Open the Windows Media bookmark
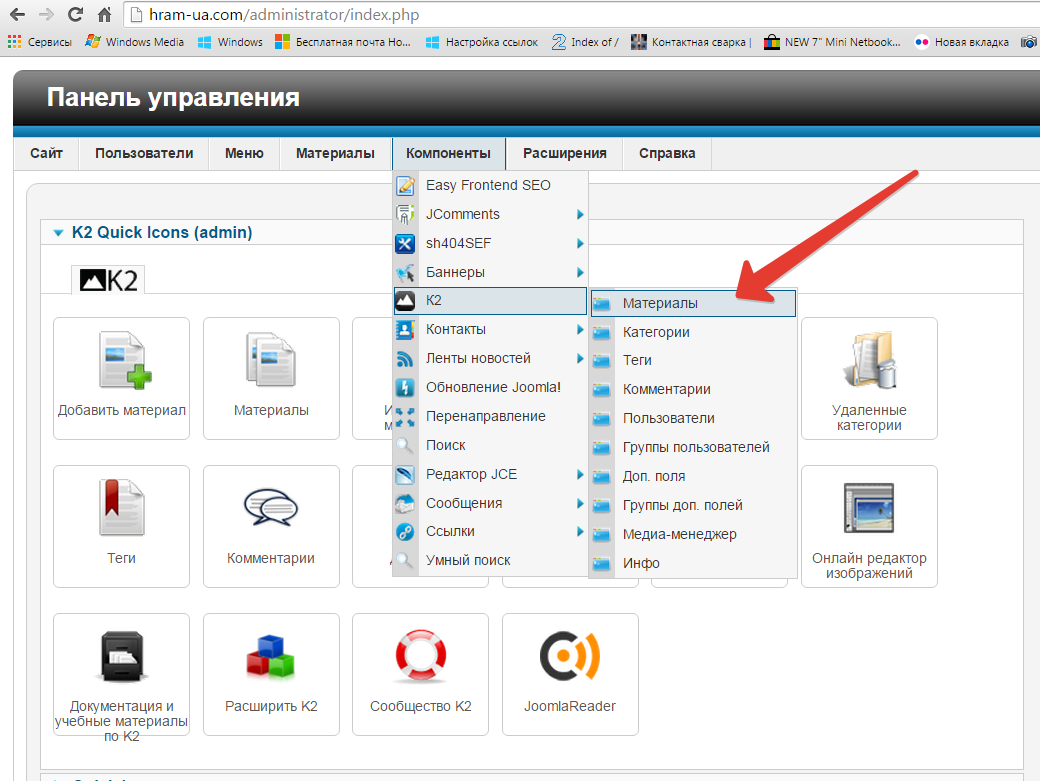Image resolution: width=1040 pixels, height=781 pixels. click(x=135, y=42)
